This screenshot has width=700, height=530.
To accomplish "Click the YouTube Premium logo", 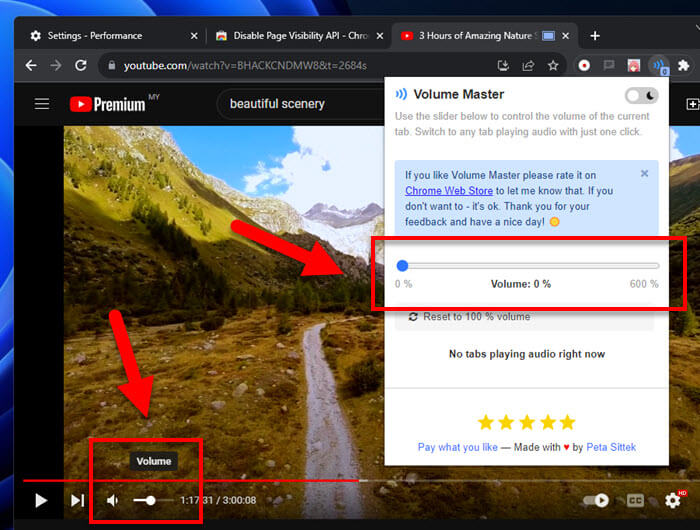I will click(108, 104).
